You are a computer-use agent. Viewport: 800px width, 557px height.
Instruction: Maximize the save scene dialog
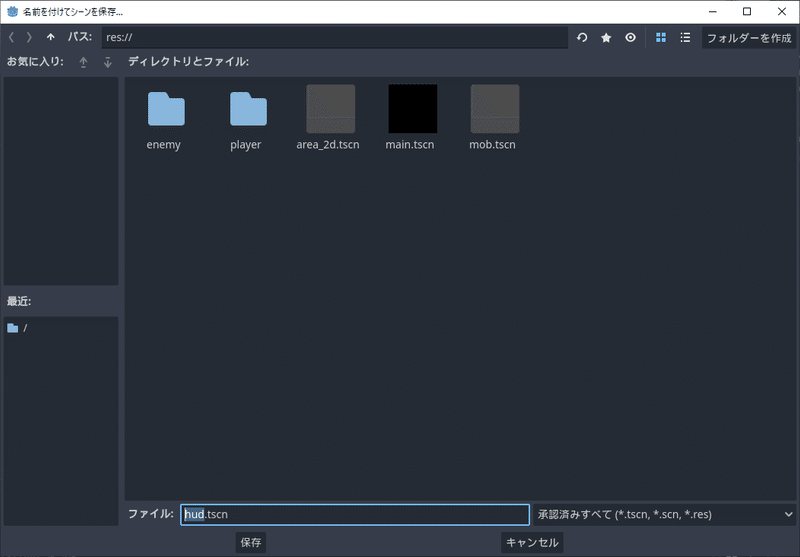(x=747, y=11)
